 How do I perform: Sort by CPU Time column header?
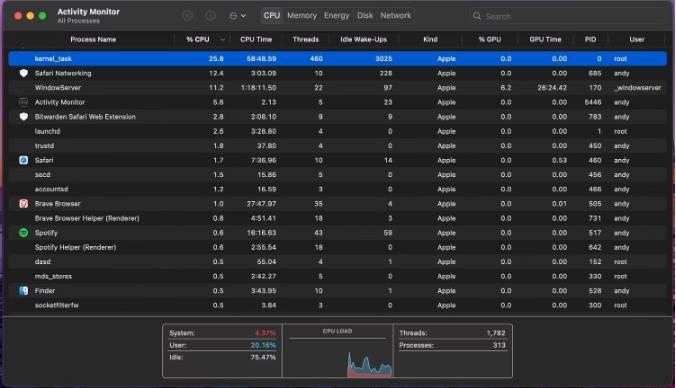point(256,39)
